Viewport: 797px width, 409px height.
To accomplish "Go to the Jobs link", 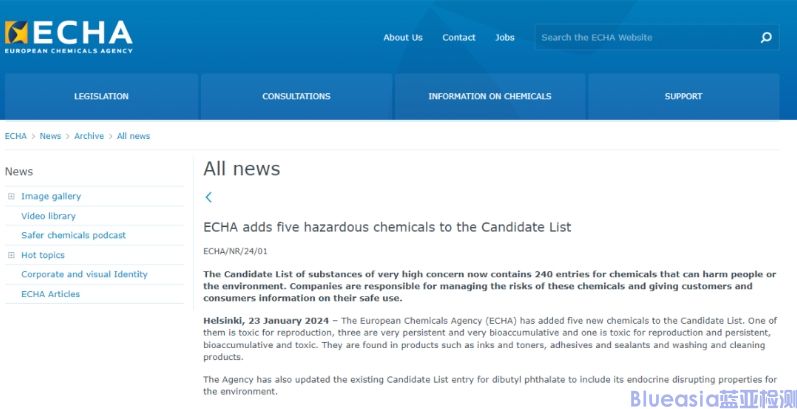I will pos(505,38).
